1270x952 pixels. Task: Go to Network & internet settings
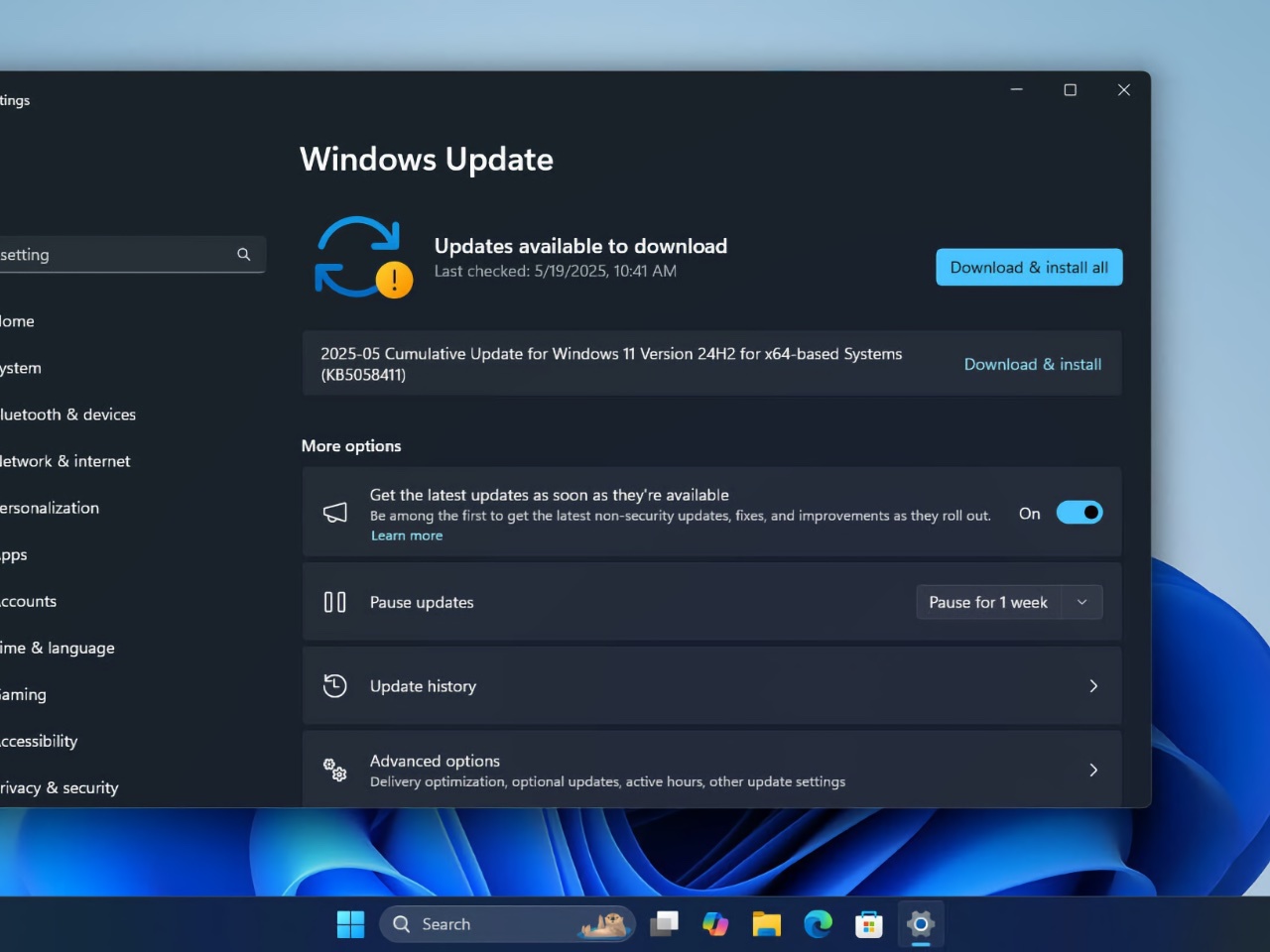65,461
